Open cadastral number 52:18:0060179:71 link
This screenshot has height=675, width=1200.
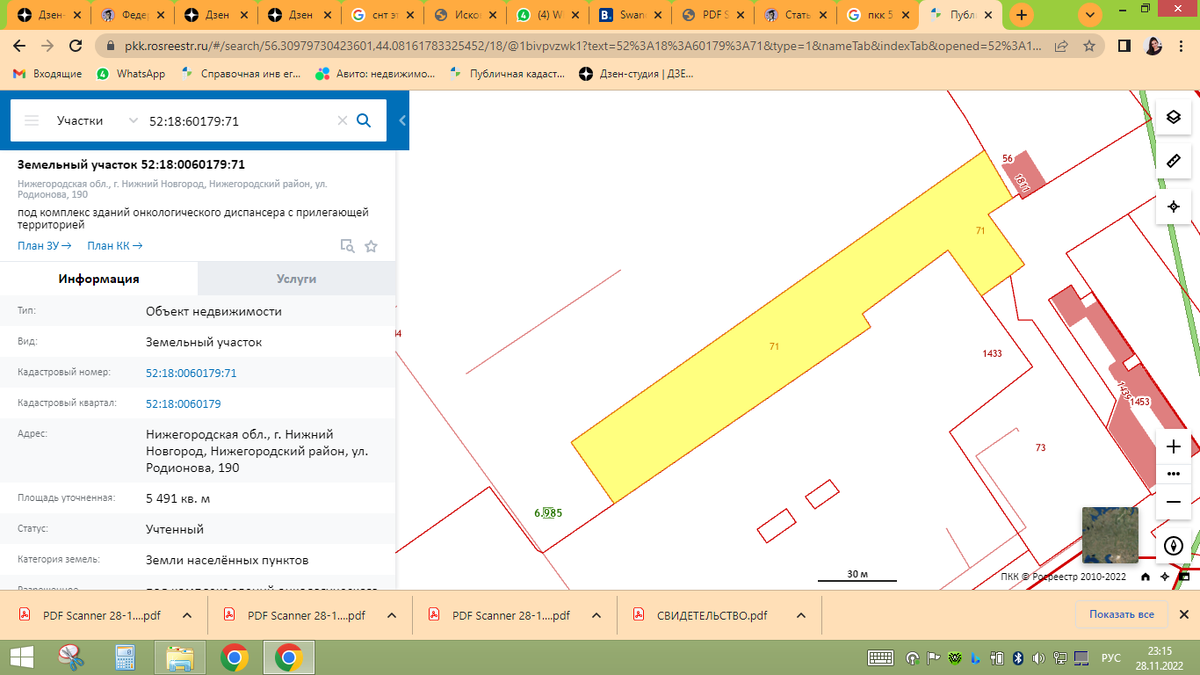click(191, 373)
